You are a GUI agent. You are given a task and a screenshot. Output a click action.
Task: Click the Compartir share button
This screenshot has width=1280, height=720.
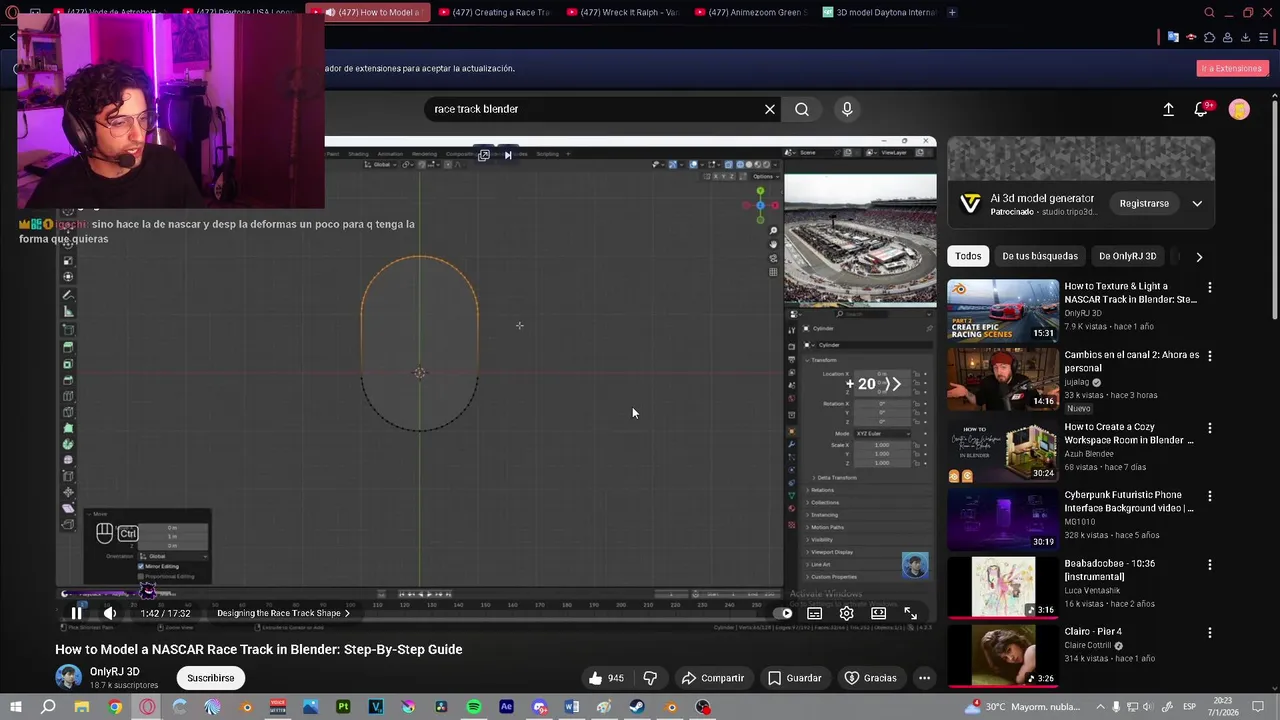pyautogui.click(x=713, y=678)
